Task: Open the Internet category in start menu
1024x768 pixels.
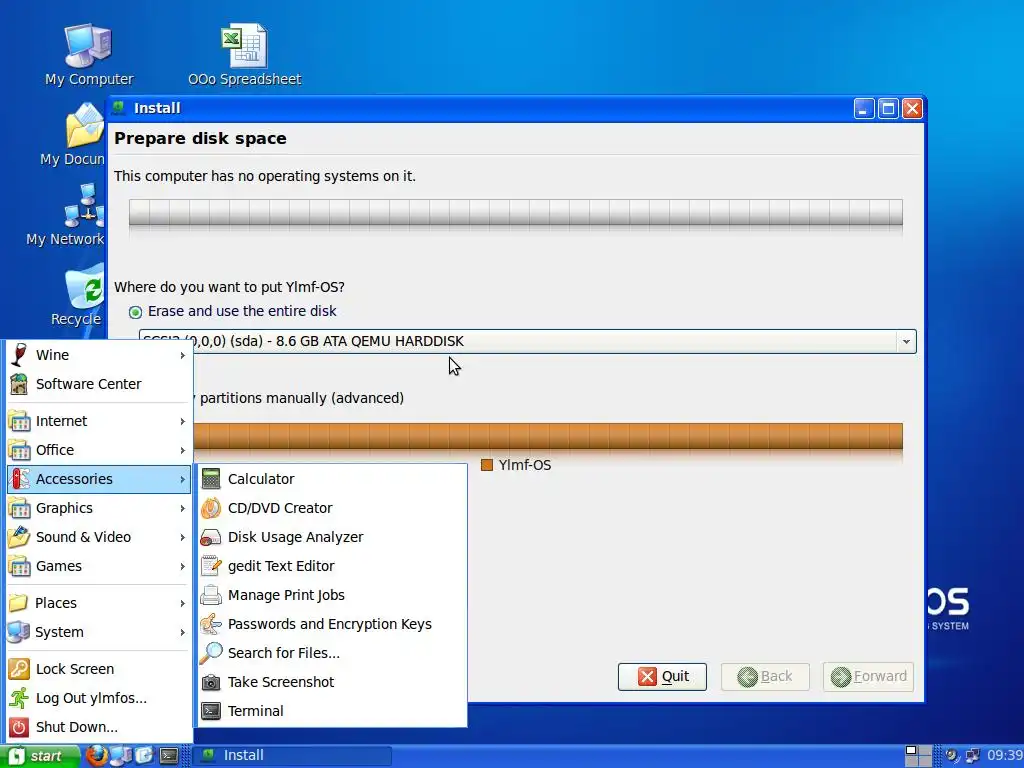Action: coord(99,421)
